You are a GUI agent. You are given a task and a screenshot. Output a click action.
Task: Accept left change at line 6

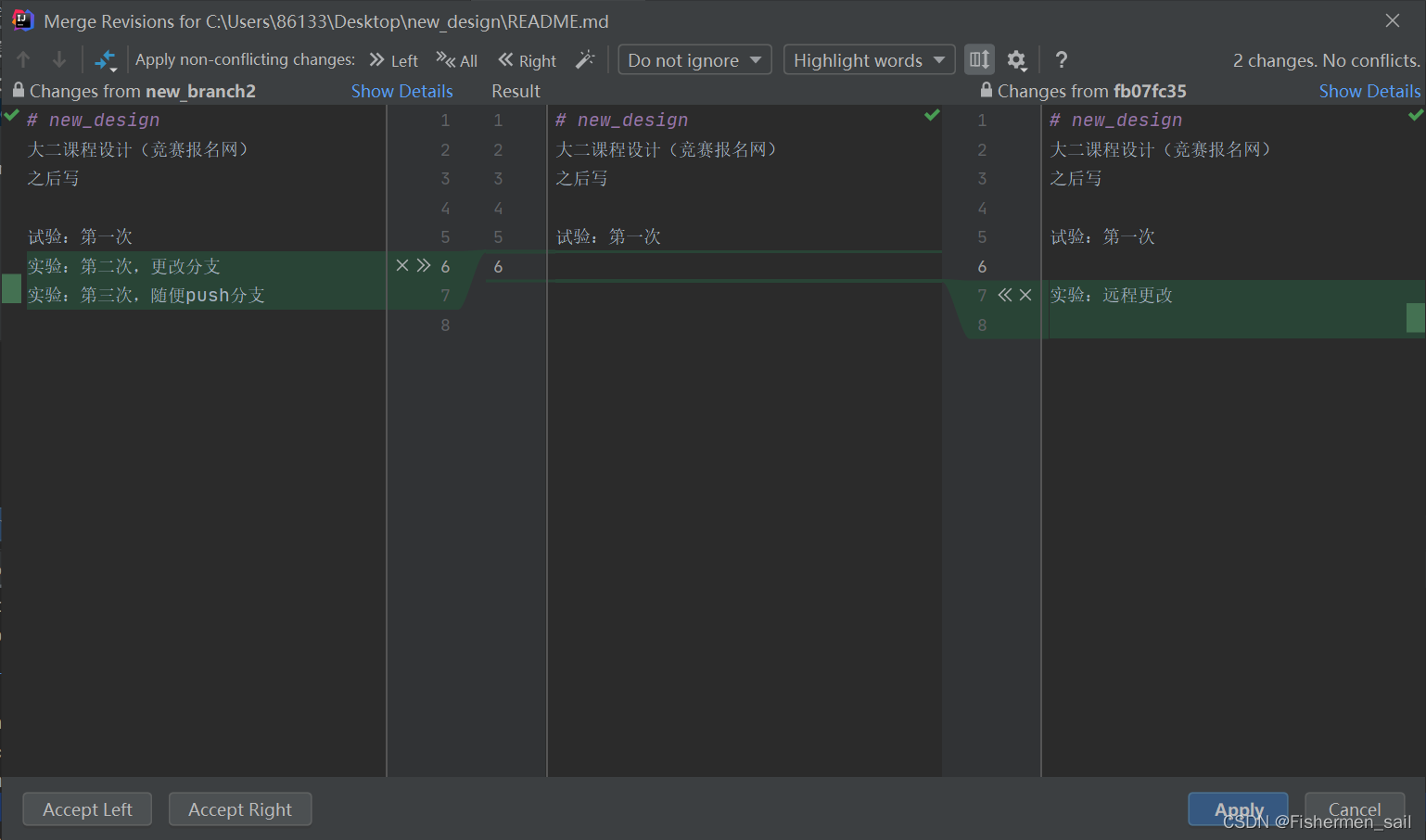[x=424, y=266]
